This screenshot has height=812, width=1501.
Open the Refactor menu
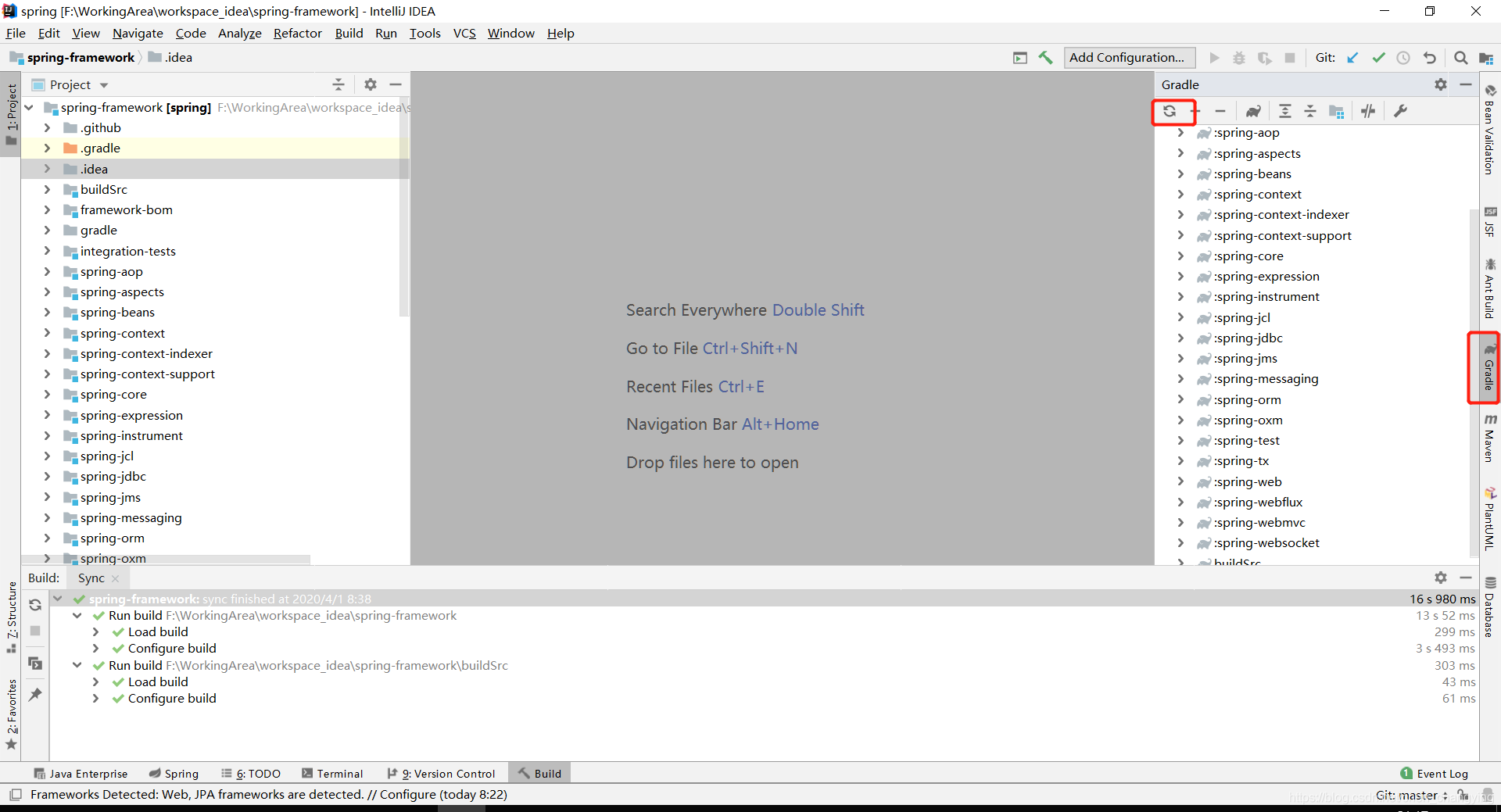[x=297, y=34]
